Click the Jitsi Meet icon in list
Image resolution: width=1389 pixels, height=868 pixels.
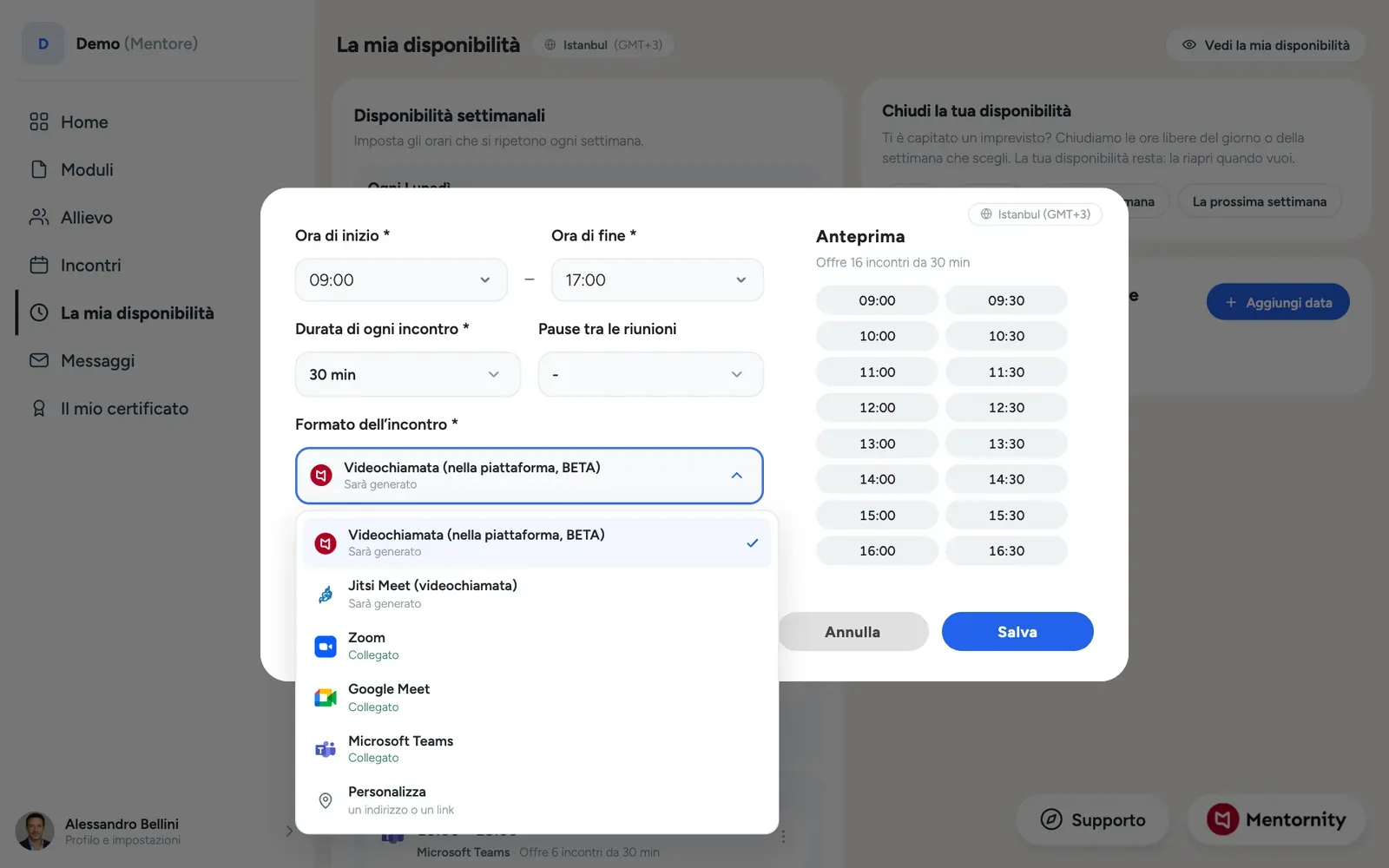(326, 595)
